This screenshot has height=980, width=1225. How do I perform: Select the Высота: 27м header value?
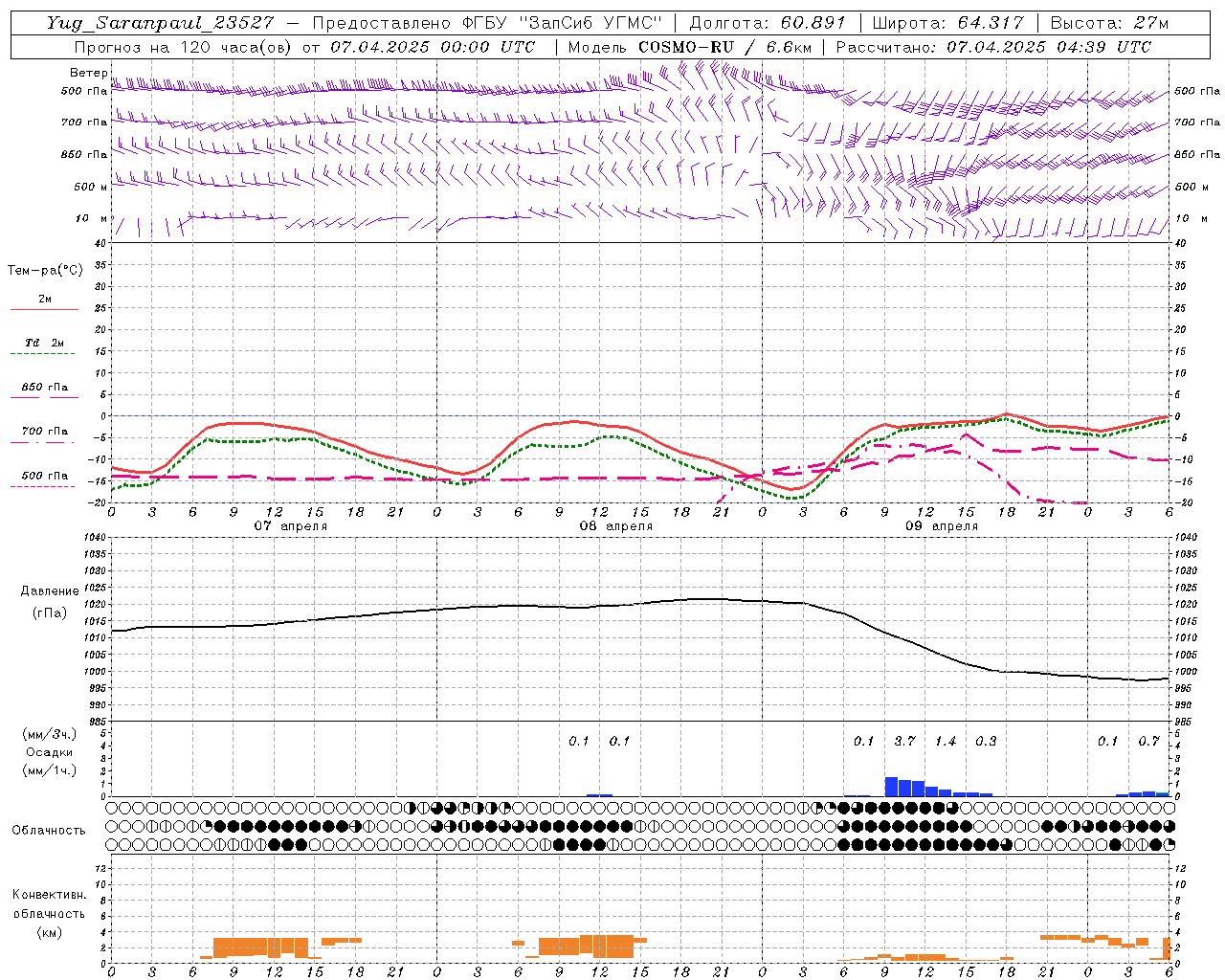1109,23
